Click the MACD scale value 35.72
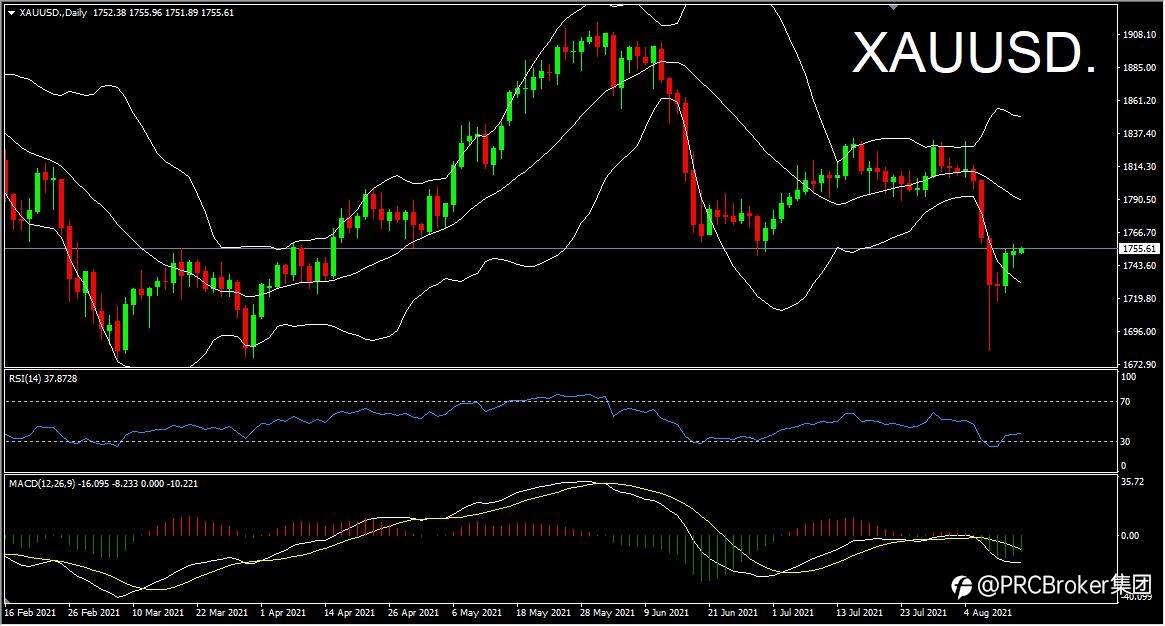Viewport: 1165px width, 626px height. tap(1132, 482)
